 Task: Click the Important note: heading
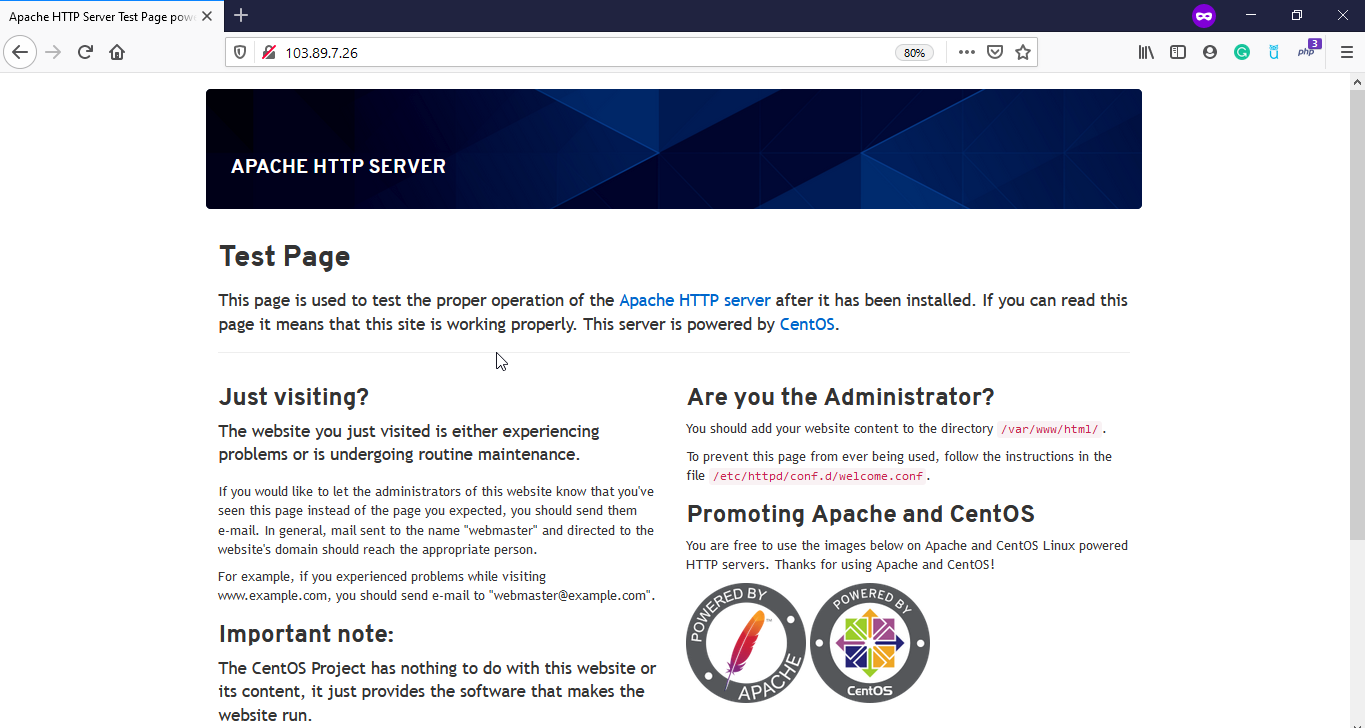click(x=307, y=634)
